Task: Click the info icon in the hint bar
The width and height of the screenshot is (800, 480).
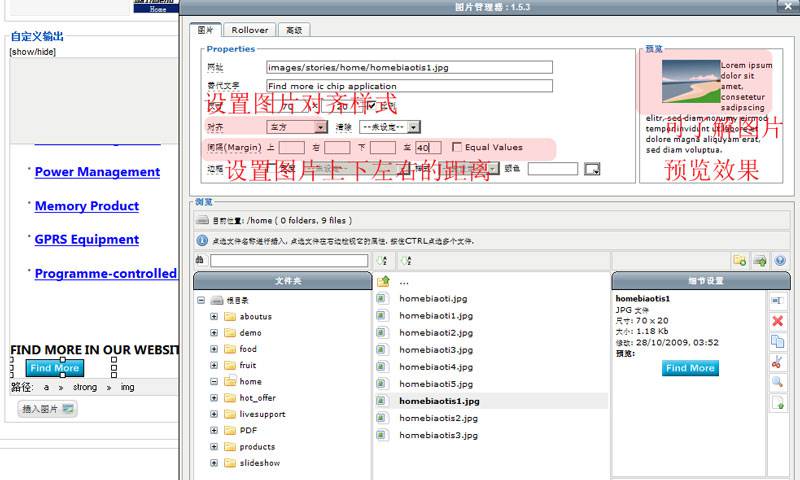Action: [202, 240]
